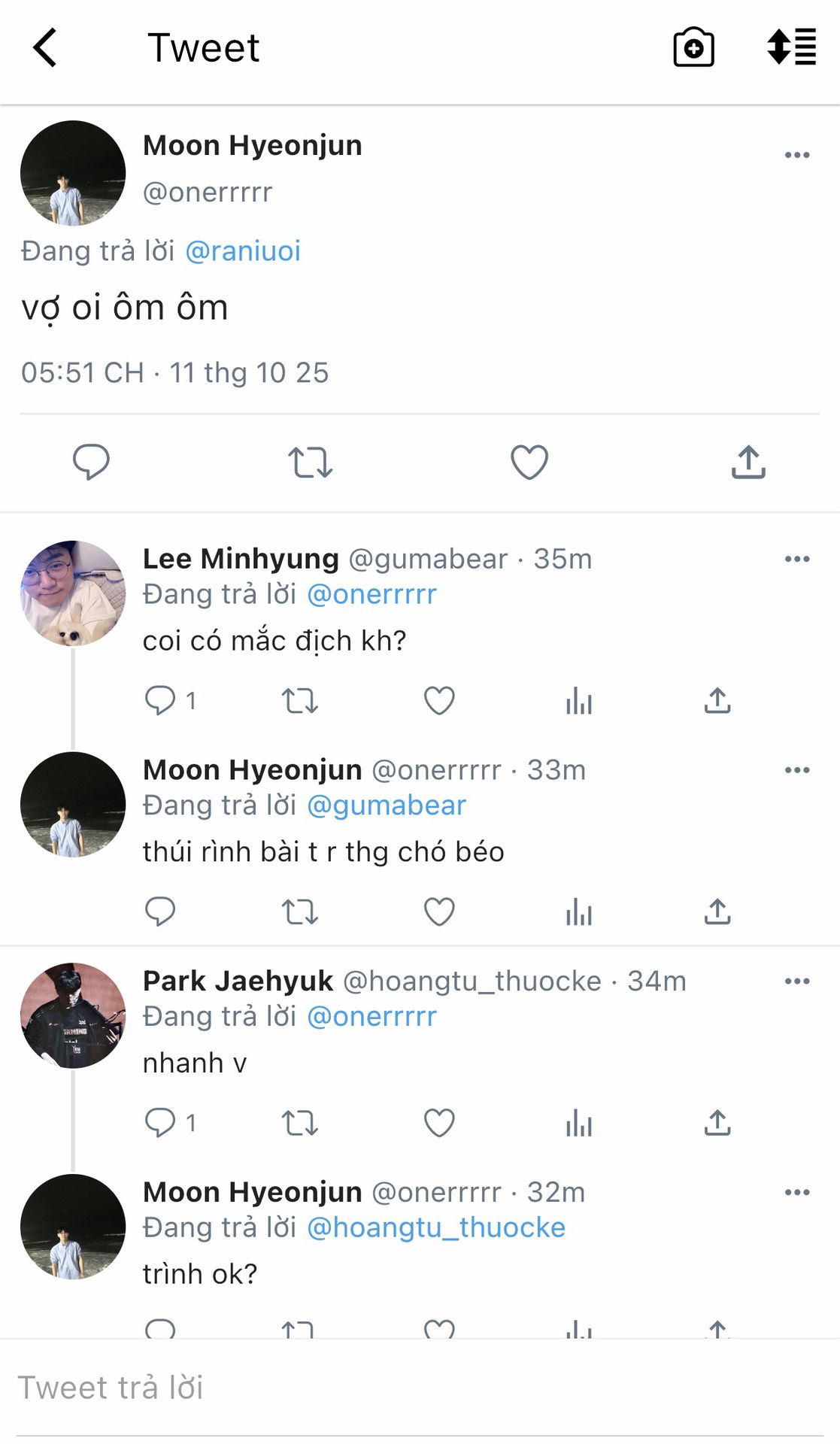Open Lee Minhyung's profile picture
Screen dimensions: 840x1444
pos(73,593)
